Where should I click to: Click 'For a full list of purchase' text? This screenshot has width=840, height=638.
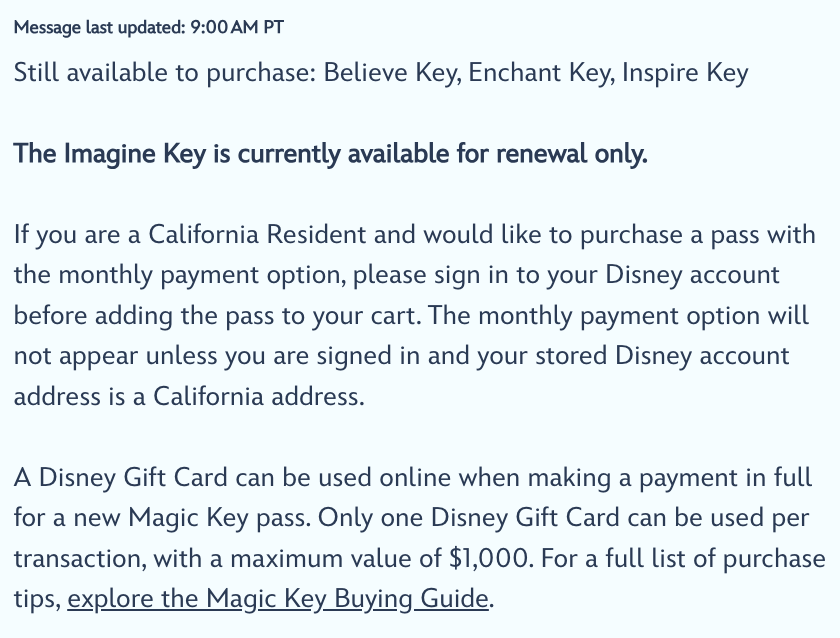point(683,558)
